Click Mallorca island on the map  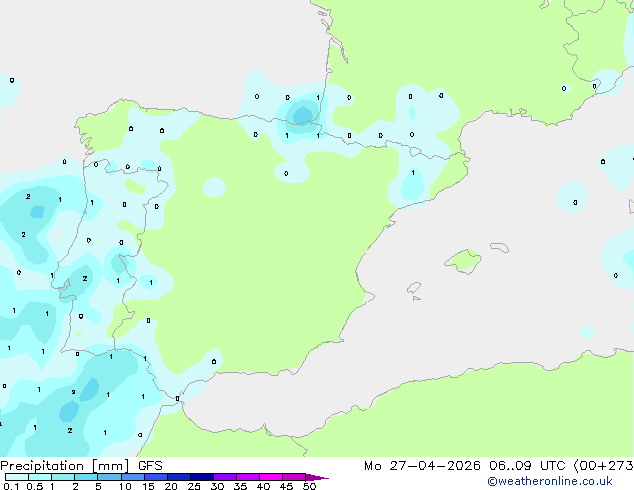(463, 261)
